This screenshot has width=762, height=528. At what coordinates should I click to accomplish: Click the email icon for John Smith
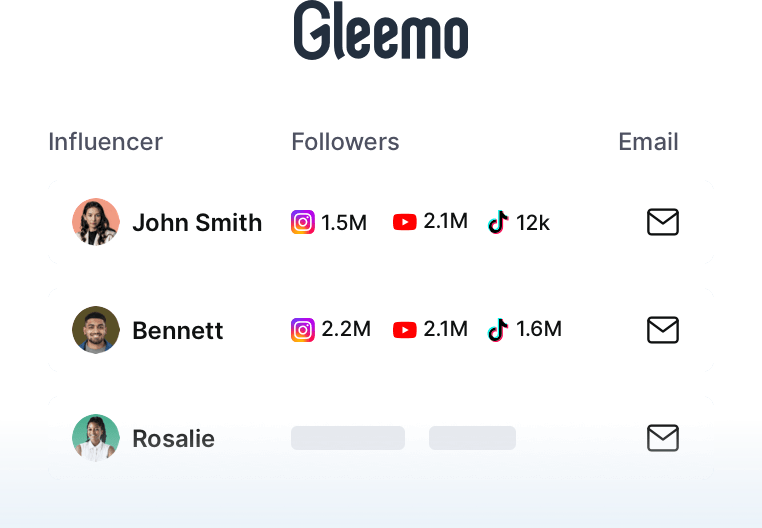click(x=663, y=222)
